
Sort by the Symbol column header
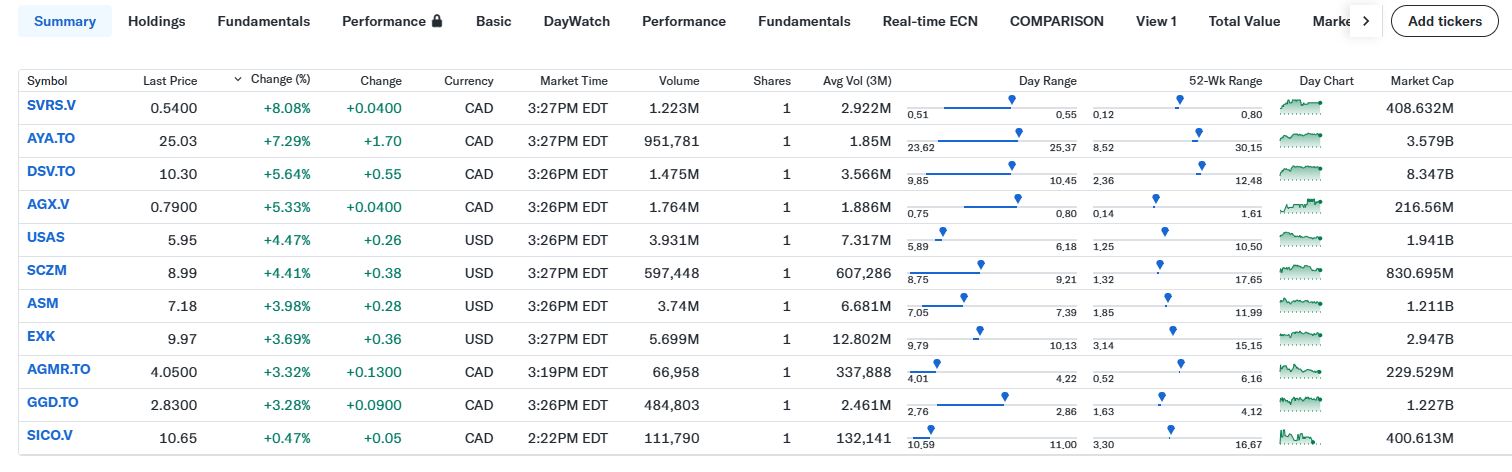(47, 81)
